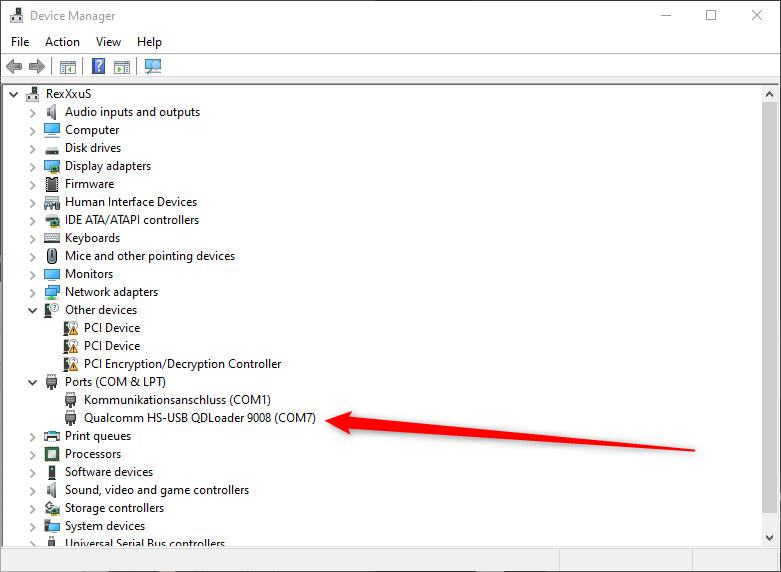Maximize the Device Manager window

711,15
